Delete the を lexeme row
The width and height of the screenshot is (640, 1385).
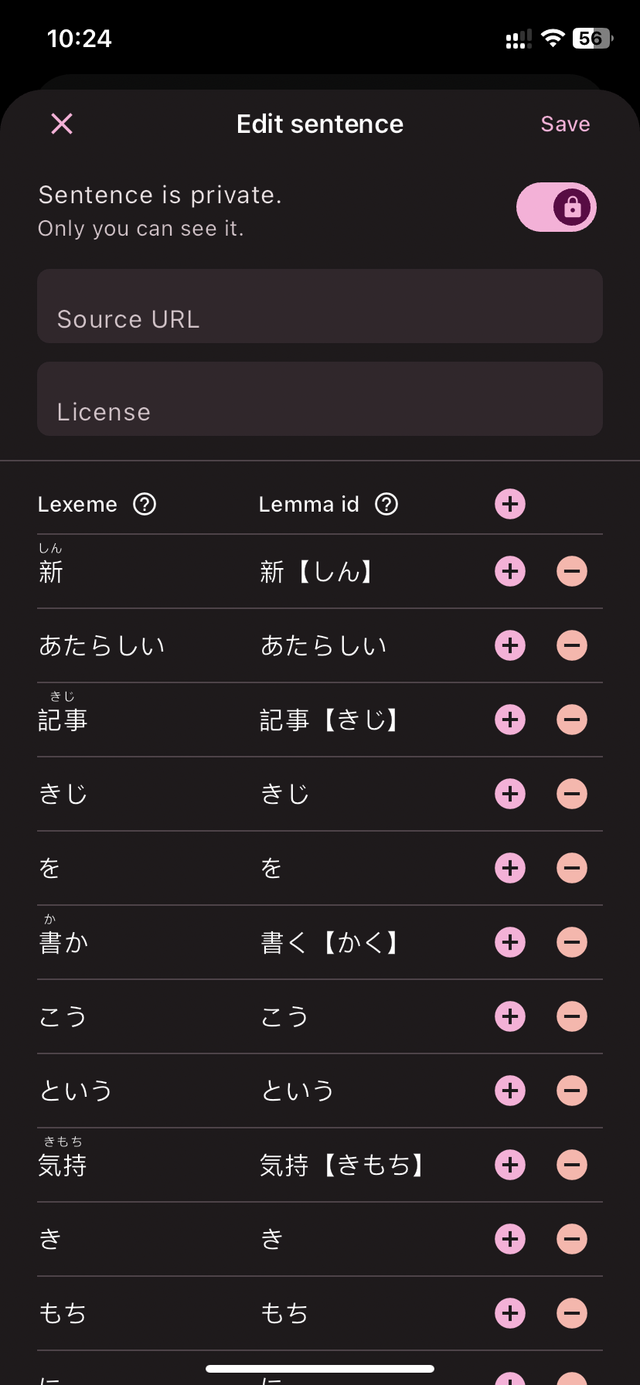572,868
